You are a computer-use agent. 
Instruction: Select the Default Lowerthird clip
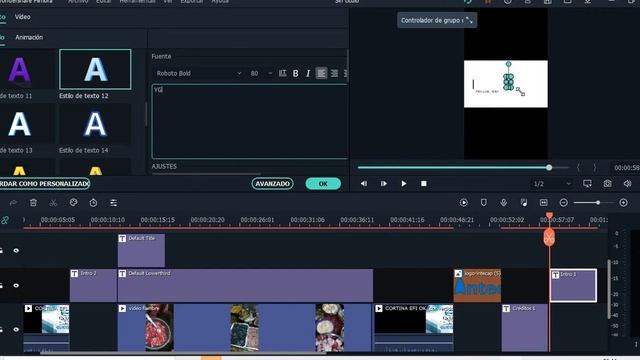coord(245,286)
